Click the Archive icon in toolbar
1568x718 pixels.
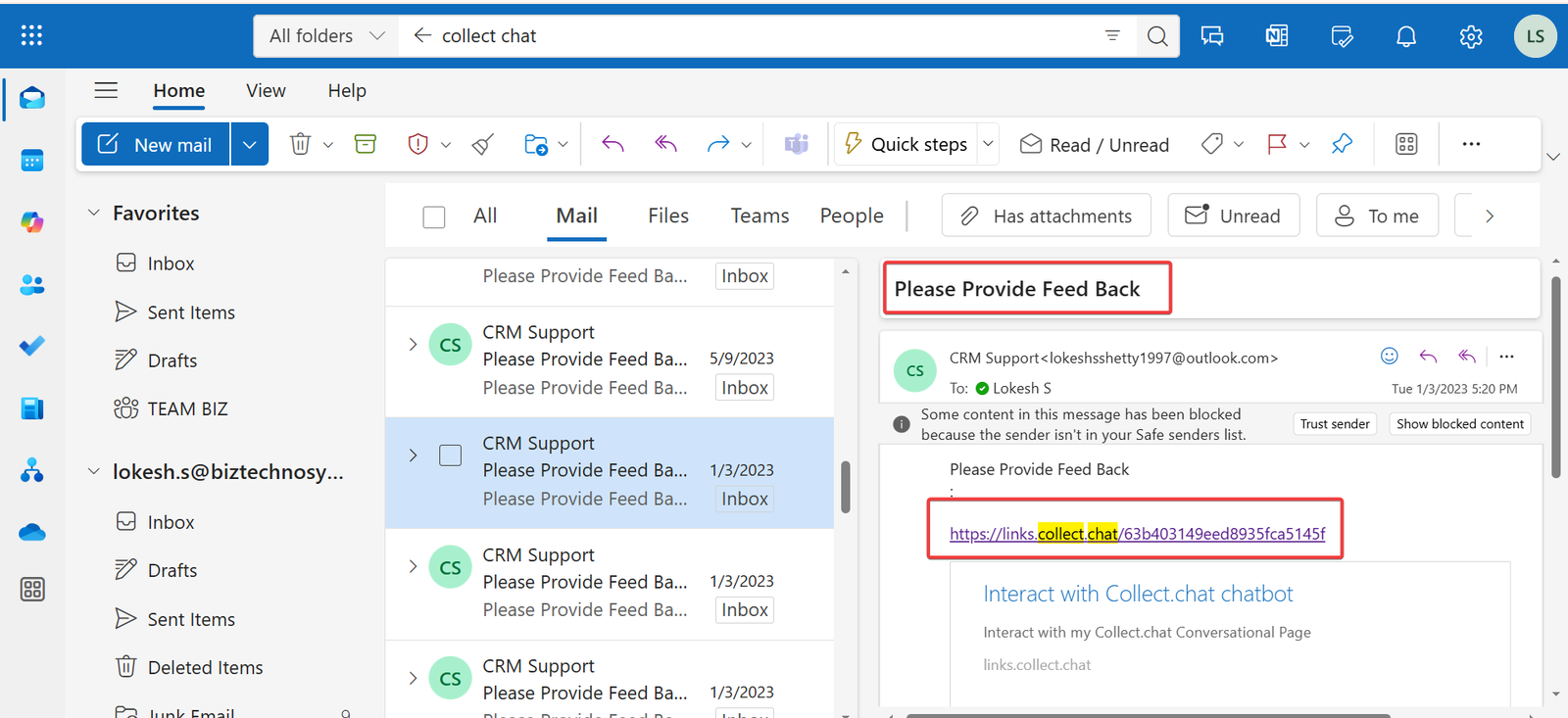click(366, 144)
